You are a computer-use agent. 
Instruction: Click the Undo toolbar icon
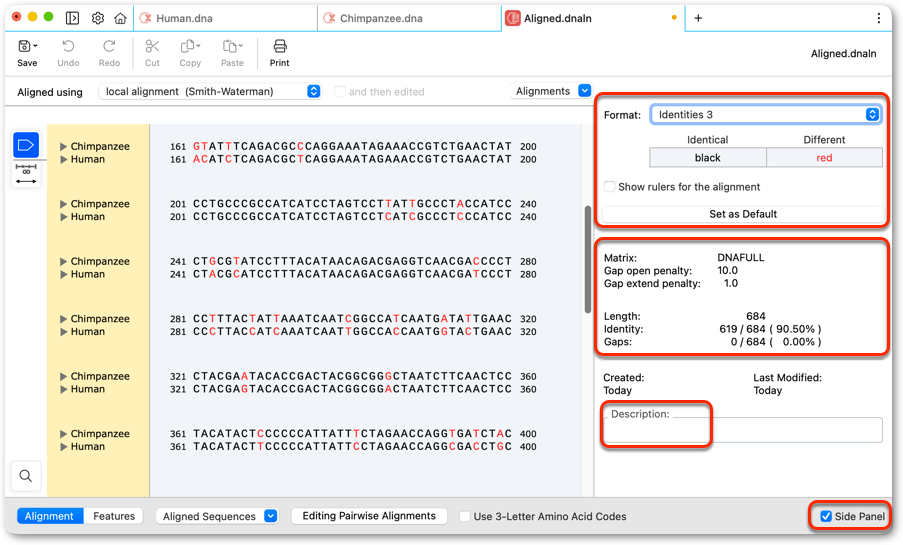point(68,46)
